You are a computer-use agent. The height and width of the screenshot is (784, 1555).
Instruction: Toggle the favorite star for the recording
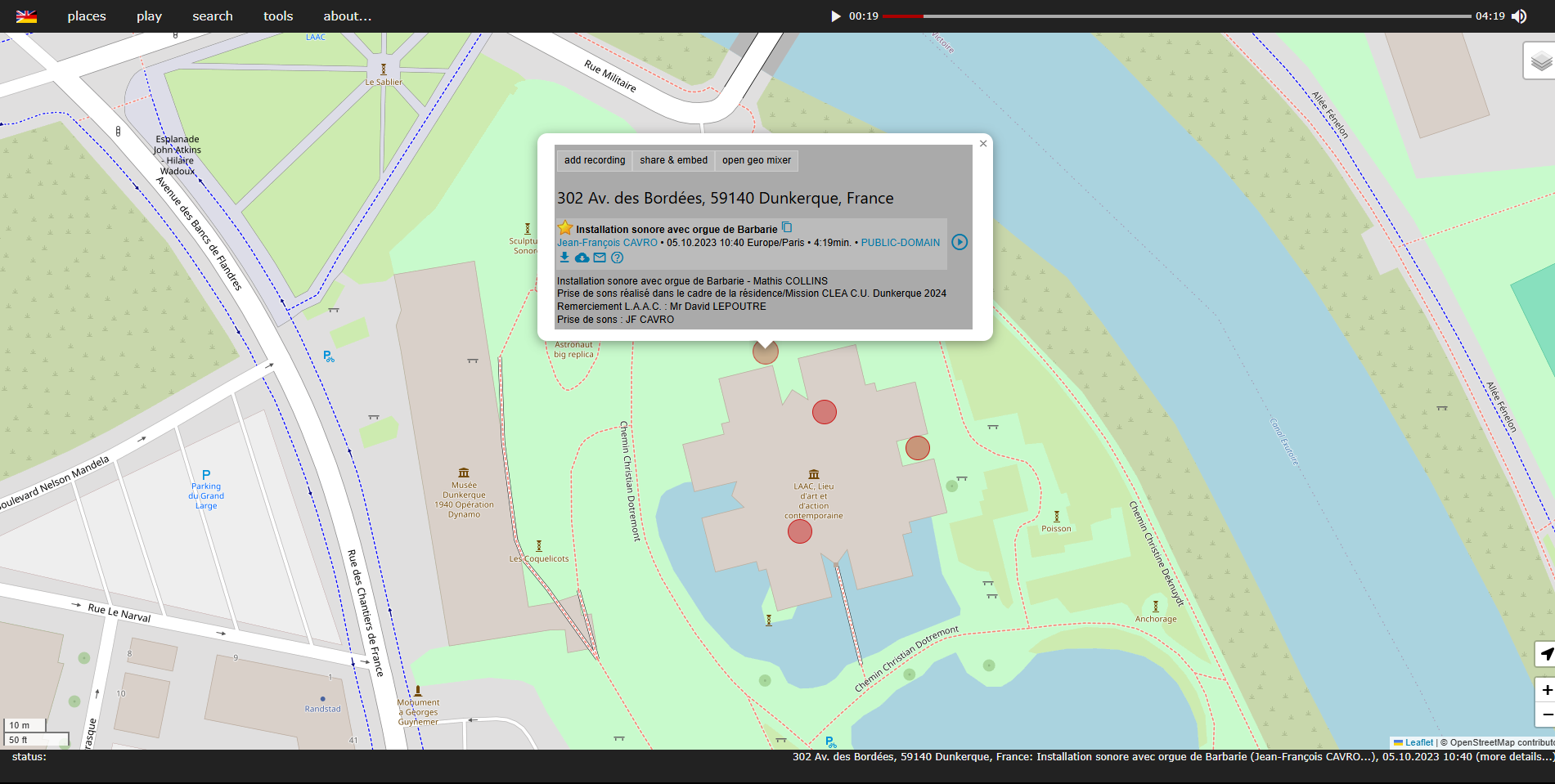(x=565, y=228)
